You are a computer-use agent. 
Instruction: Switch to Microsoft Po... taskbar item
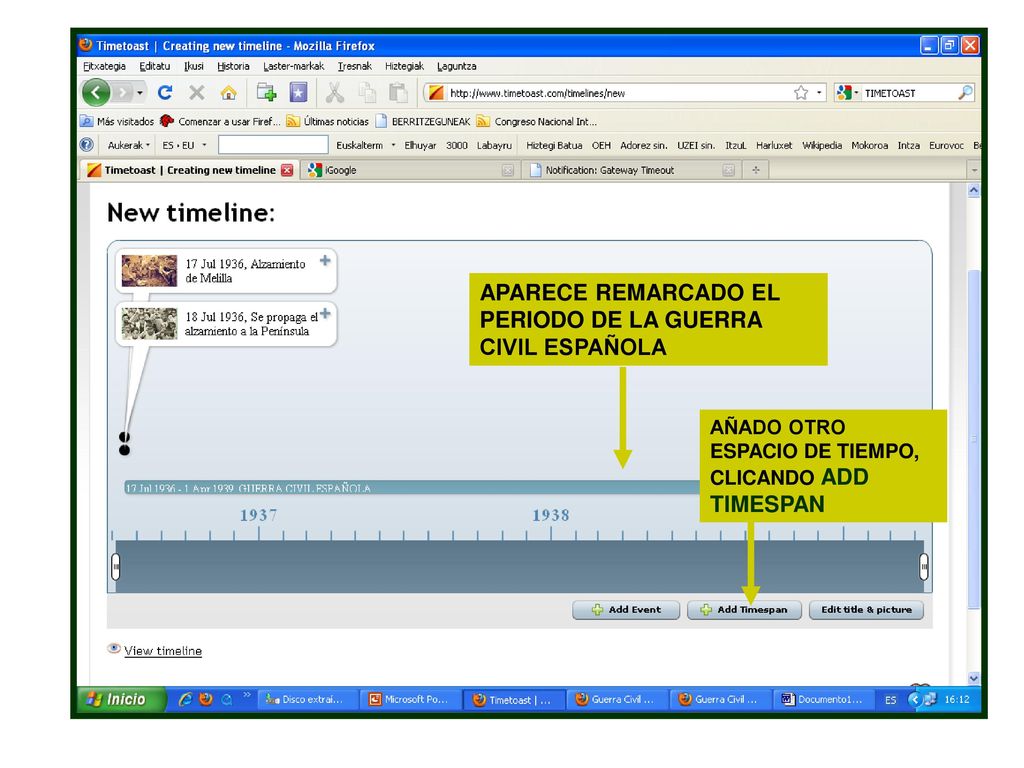[x=409, y=699]
